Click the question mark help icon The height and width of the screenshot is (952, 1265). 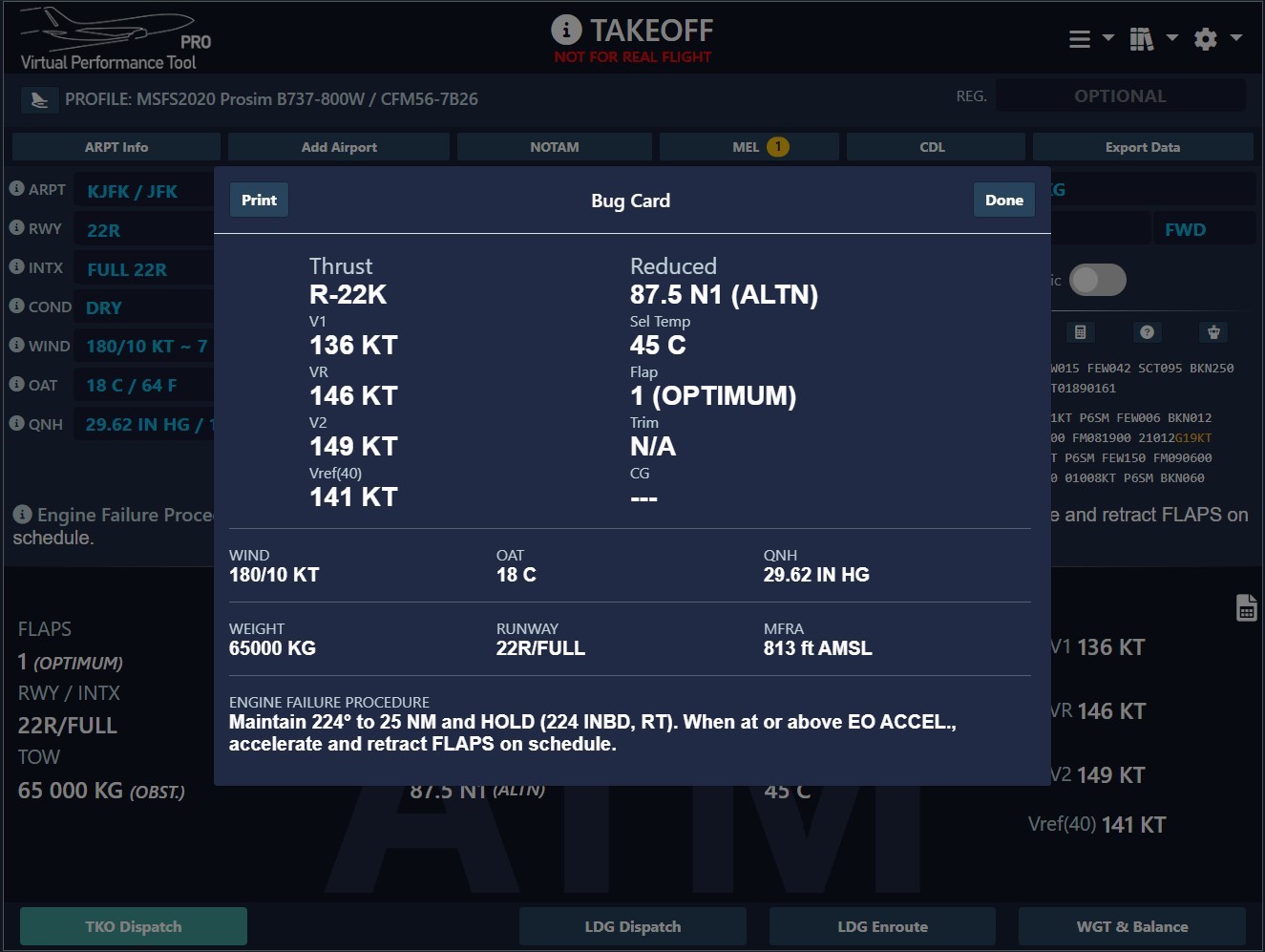click(x=1147, y=332)
